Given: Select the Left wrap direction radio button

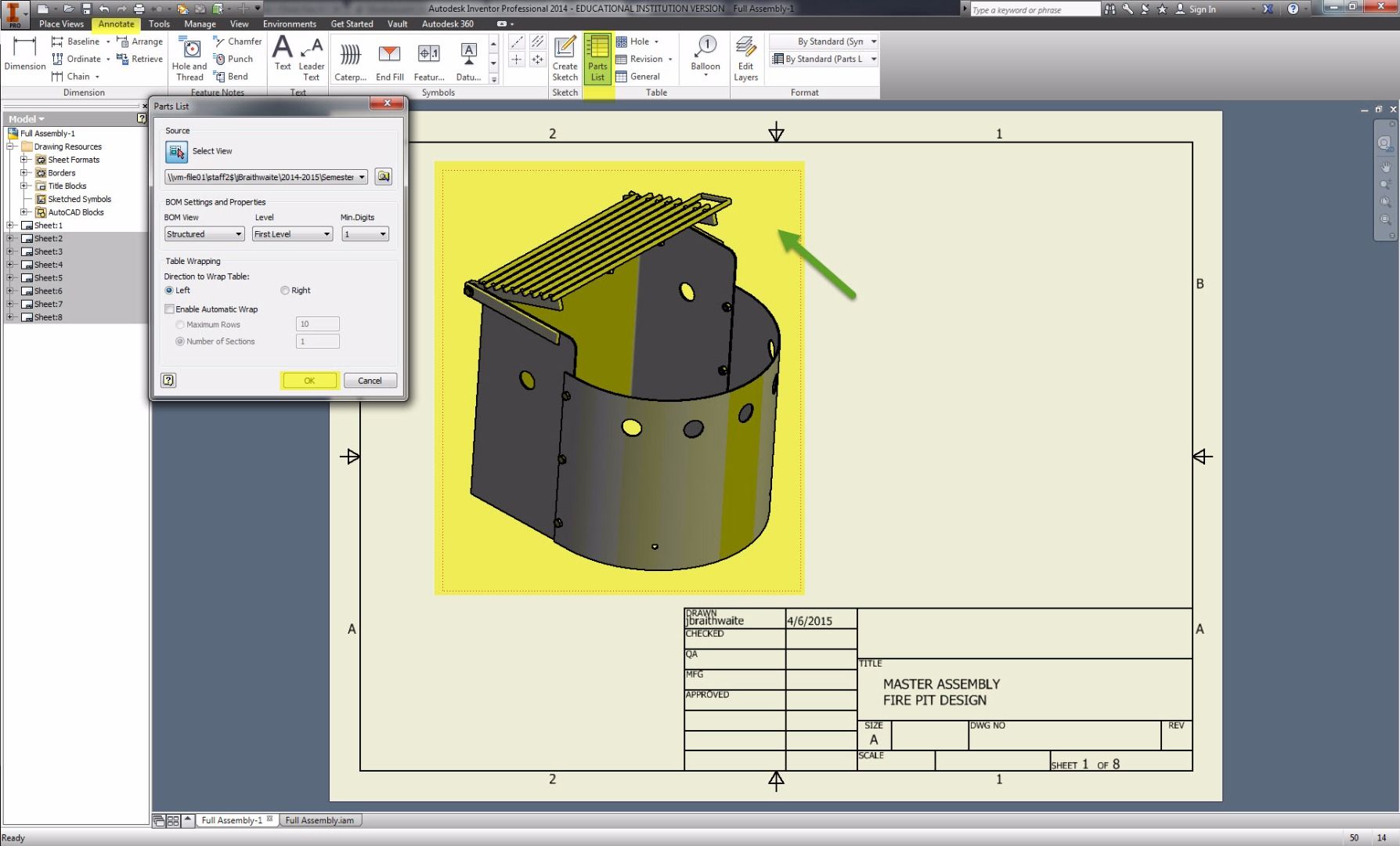Looking at the screenshot, I should coord(169,291).
